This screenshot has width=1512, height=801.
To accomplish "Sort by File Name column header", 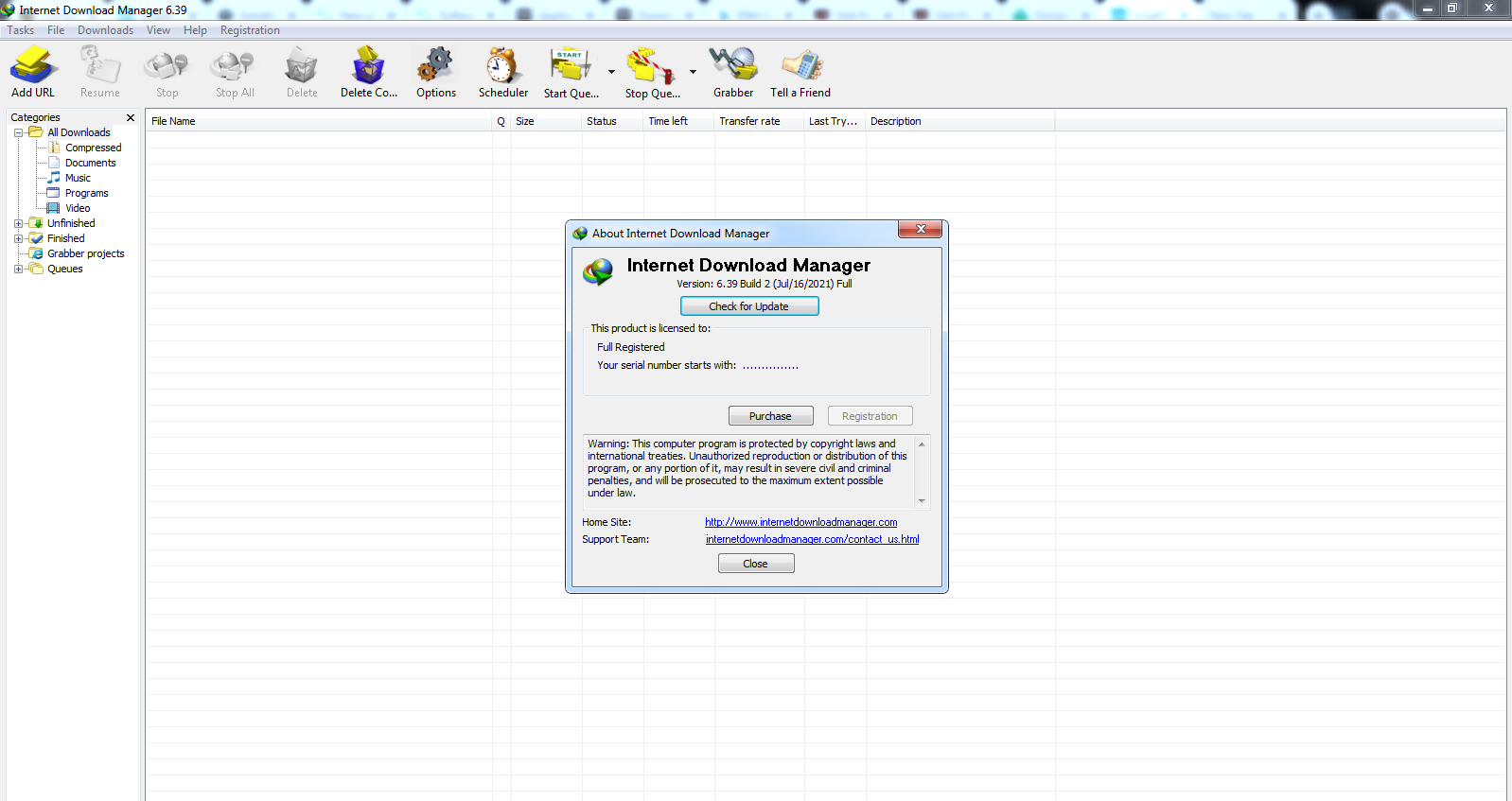I will coord(319,121).
